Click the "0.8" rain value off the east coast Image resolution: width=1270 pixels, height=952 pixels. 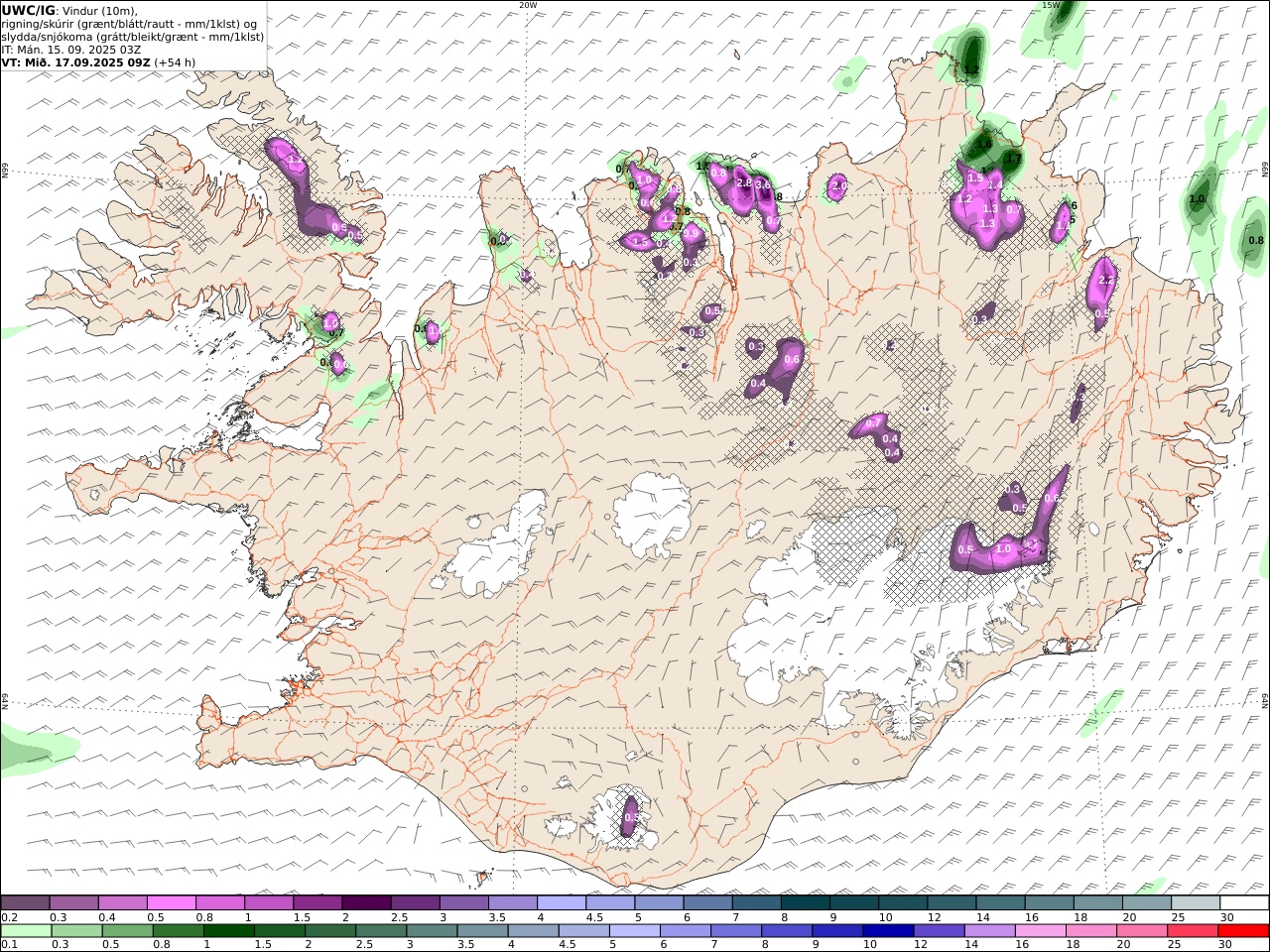[x=1255, y=241]
